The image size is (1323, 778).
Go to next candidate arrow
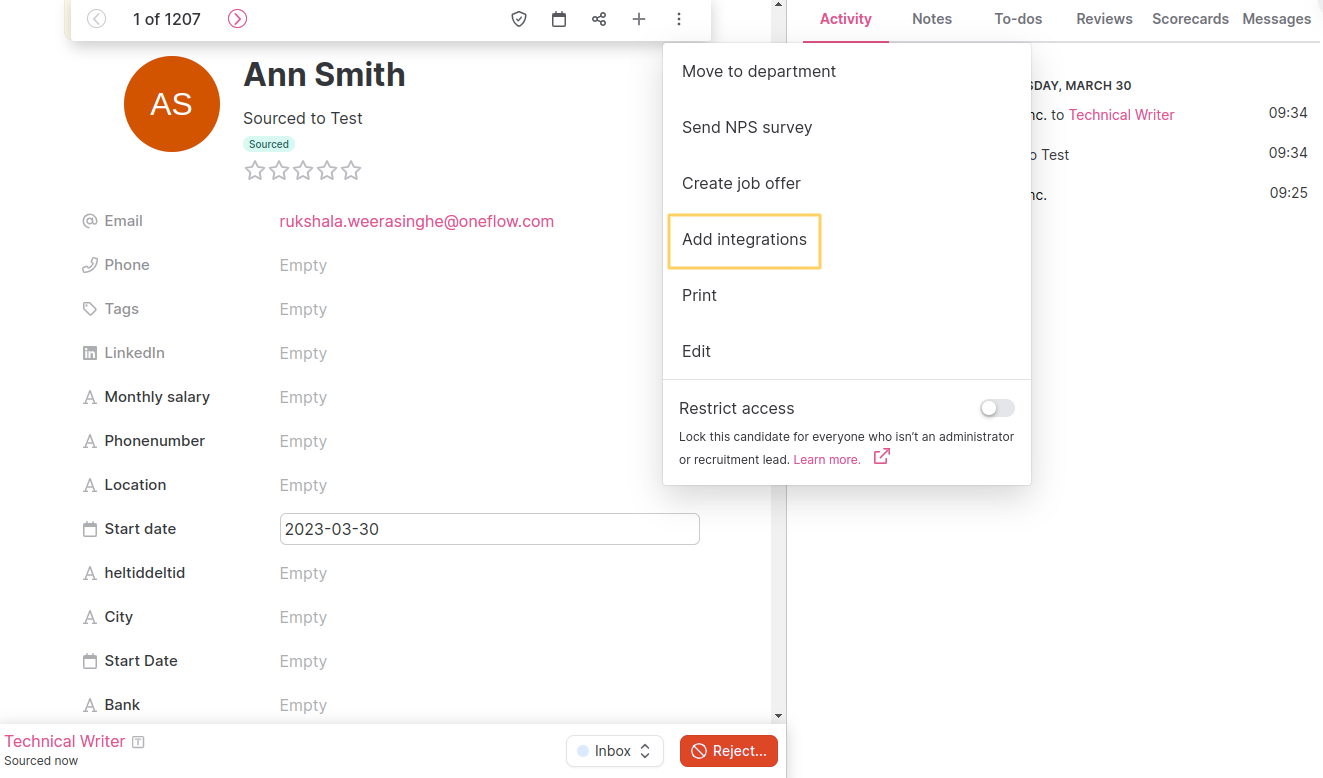point(237,19)
